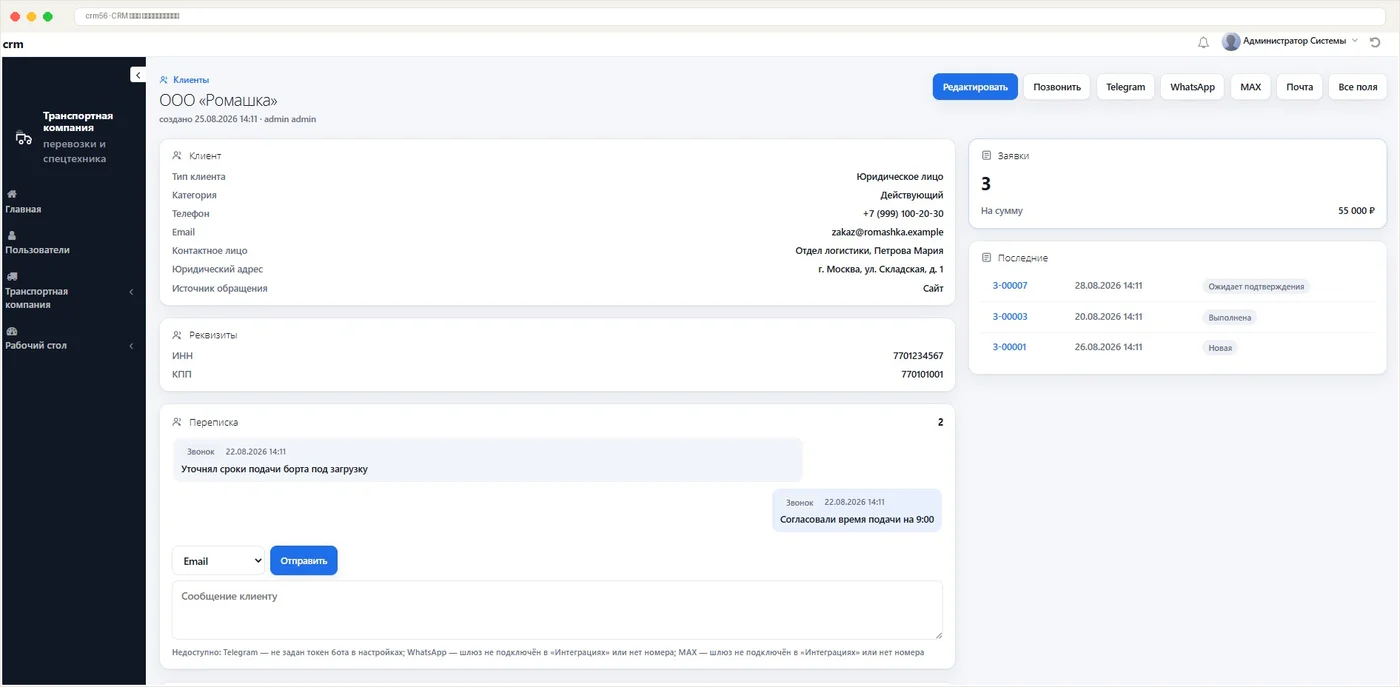Image resolution: width=1400 pixels, height=687 pixels.
Task: Go back to the Клиенты breadcrumb
Action: point(190,80)
